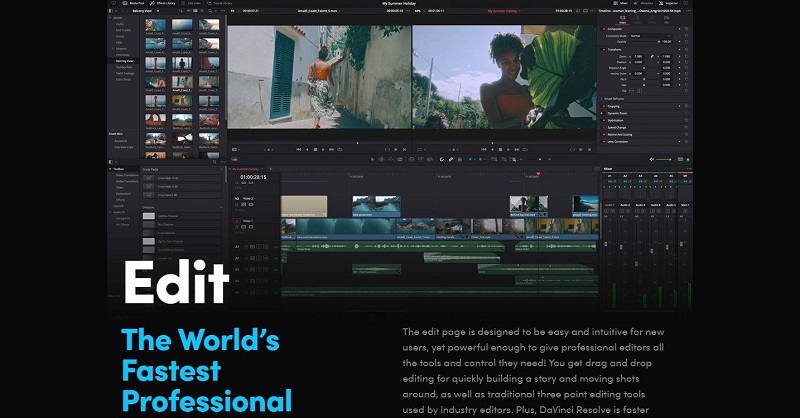
Task: Switch to the Video tab in Inspector
Action: coord(622,19)
